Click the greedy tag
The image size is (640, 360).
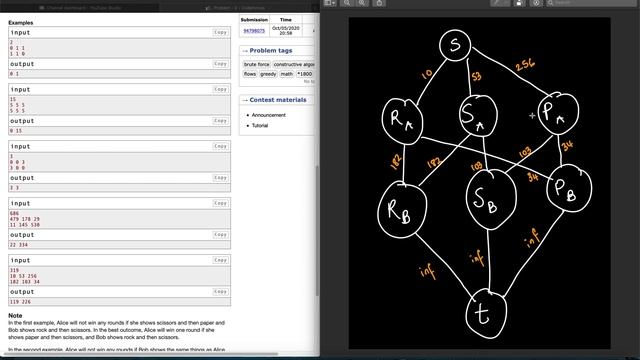268,74
